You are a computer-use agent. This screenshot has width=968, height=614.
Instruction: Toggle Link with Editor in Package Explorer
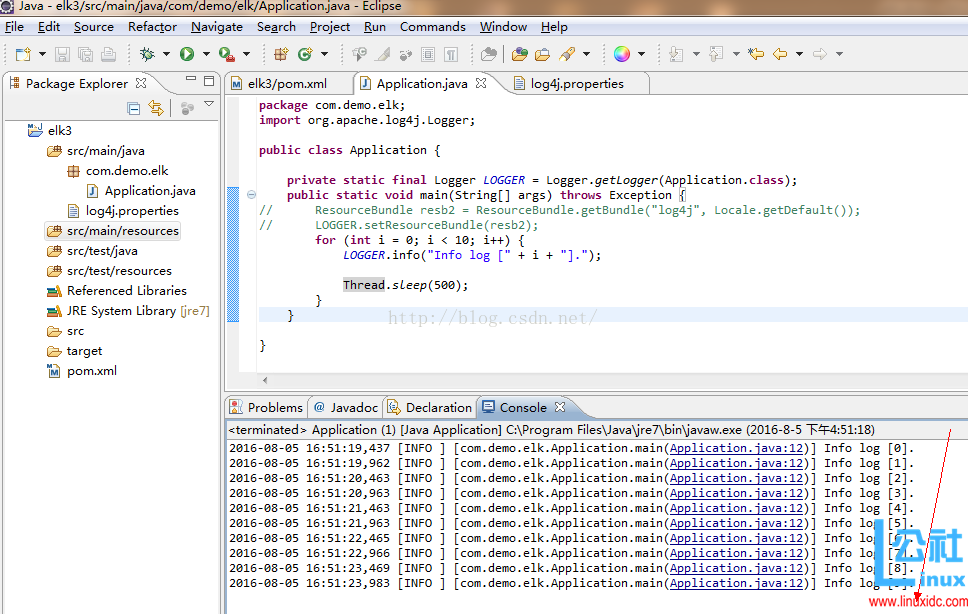tap(156, 108)
